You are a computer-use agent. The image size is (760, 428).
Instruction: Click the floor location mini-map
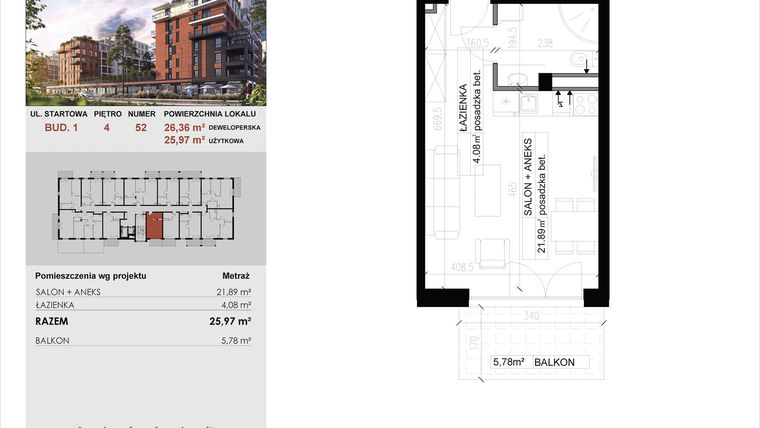point(146,209)
